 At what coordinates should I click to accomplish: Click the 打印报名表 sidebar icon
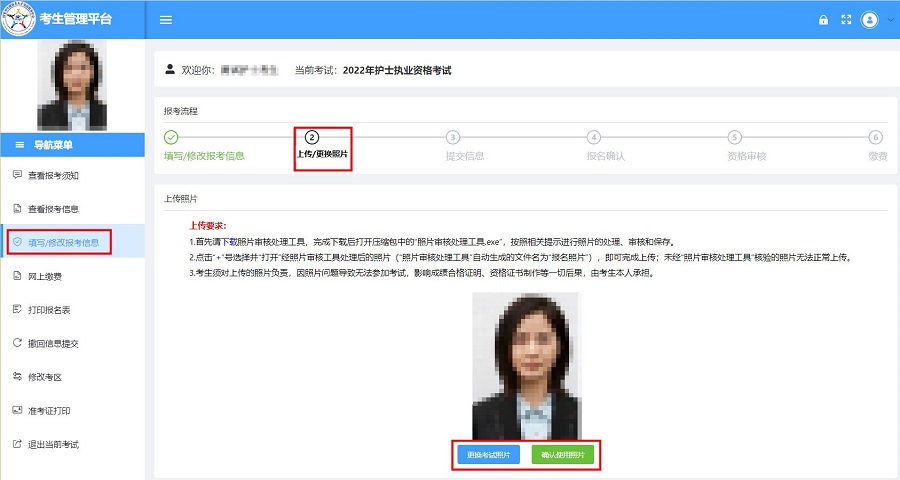tap(17, 309)
